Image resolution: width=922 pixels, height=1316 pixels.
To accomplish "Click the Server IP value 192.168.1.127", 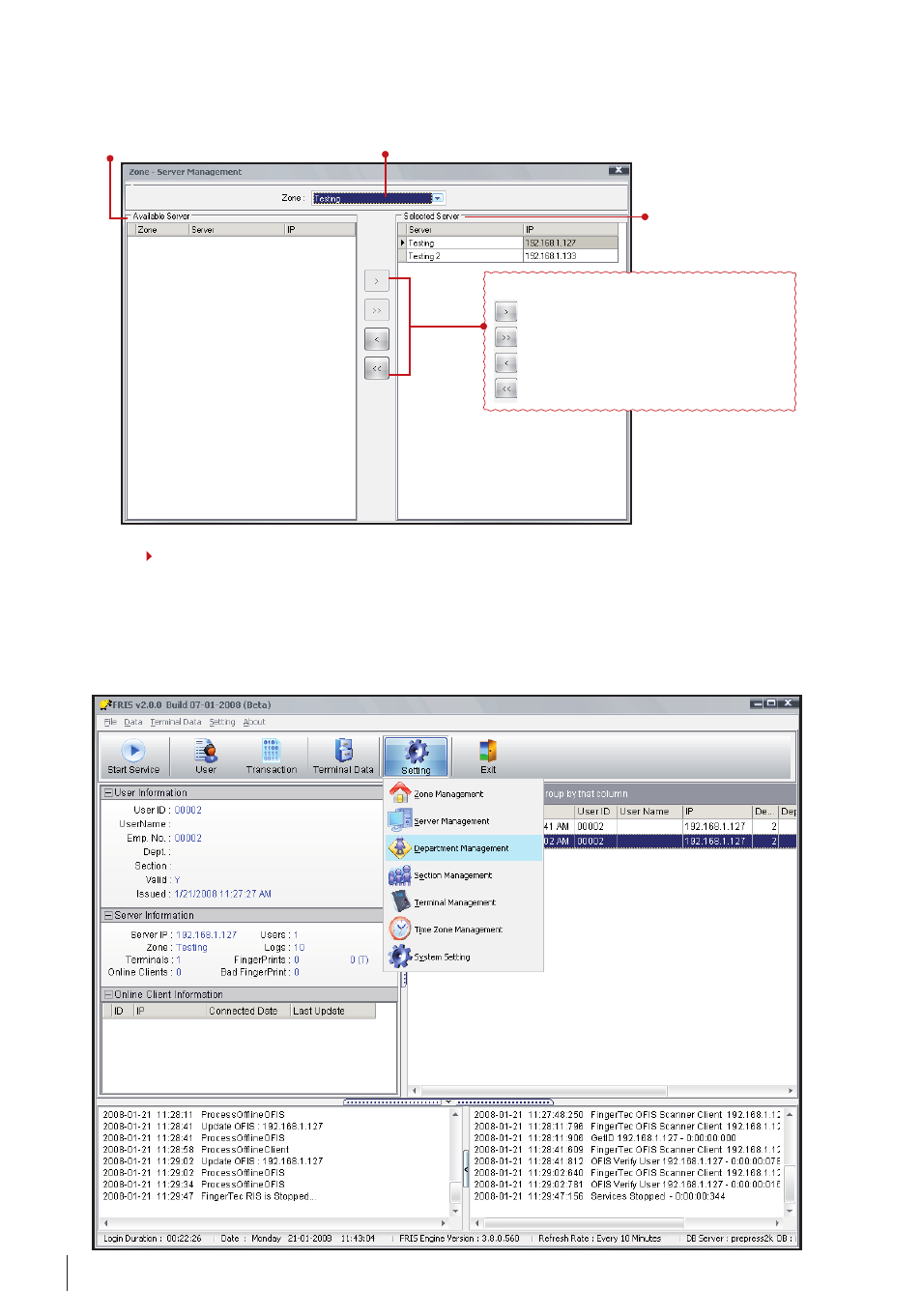I will point(206,935).
